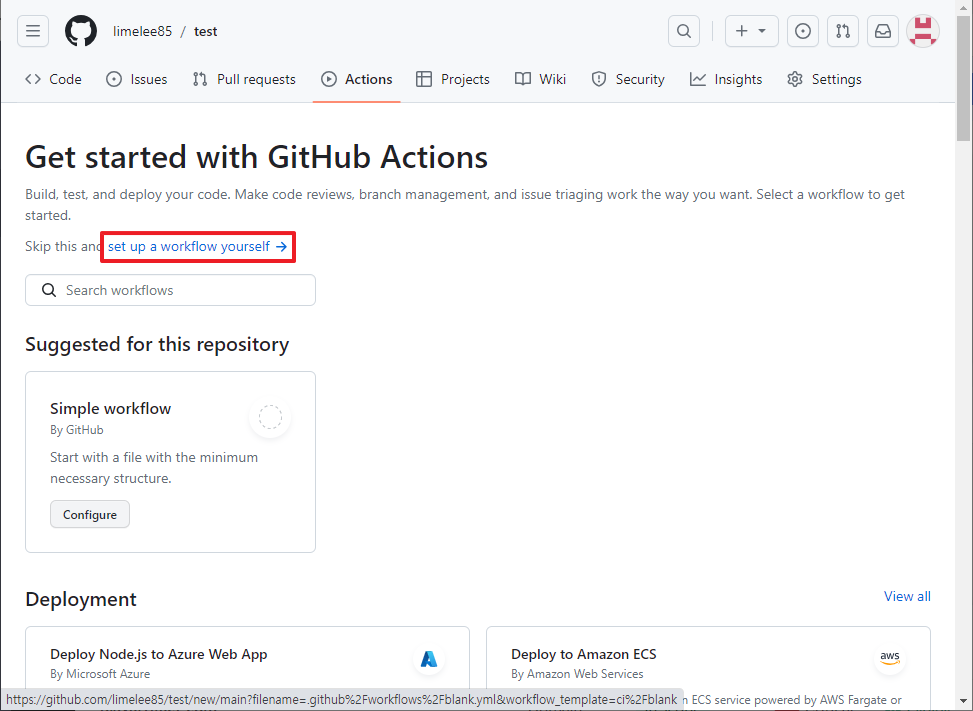Open the repository Settings tab
Image resolution: width=973 pixels, height=711 pixels.
[x=825, y=79]
